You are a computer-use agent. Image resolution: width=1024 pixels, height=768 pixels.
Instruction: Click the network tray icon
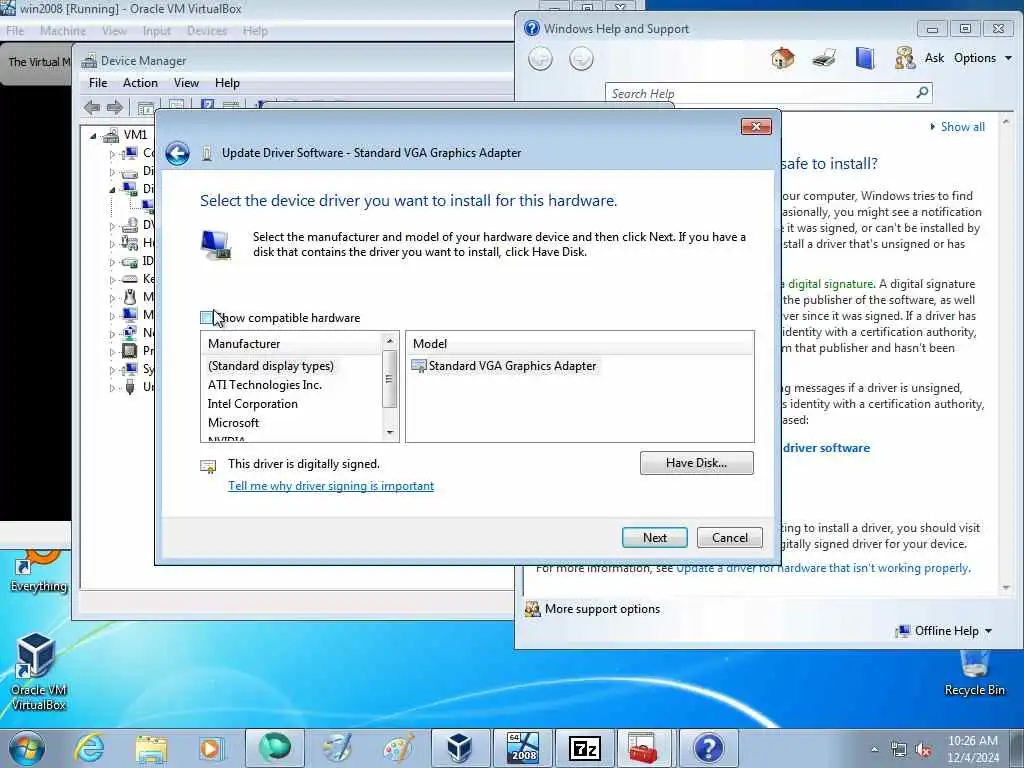click(x=899, y=750)
